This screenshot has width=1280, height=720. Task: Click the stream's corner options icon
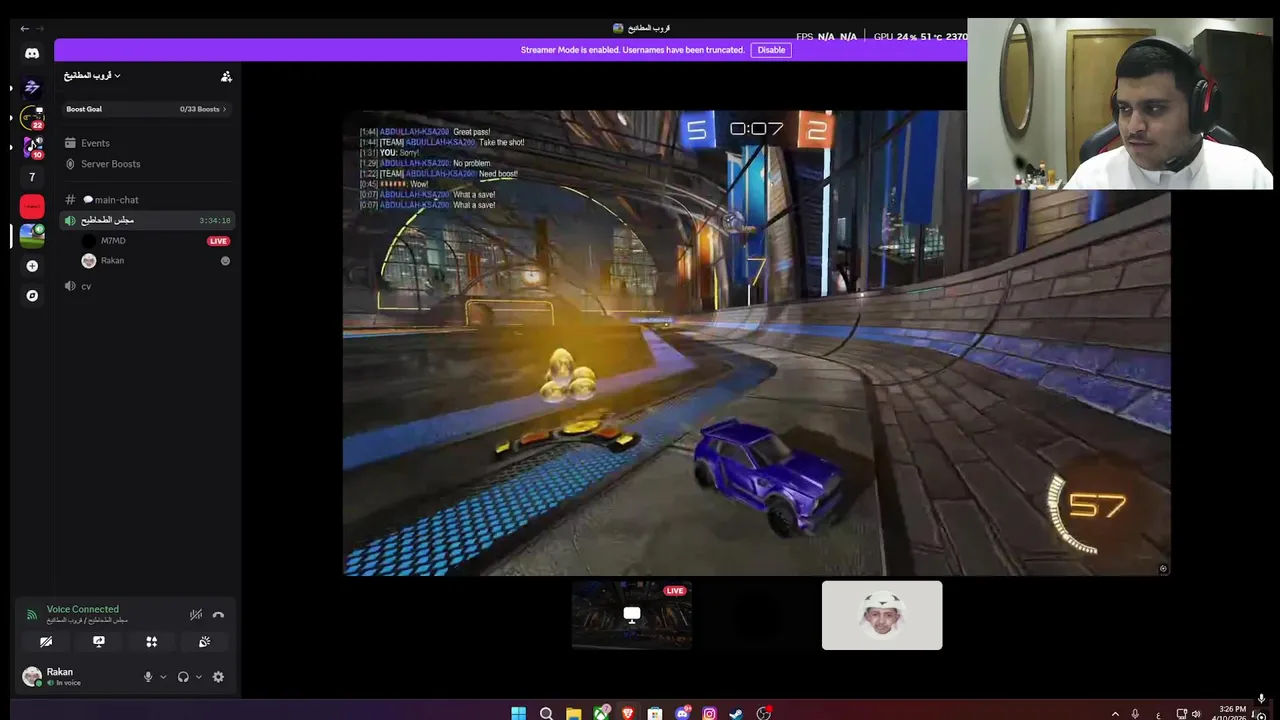point(1163,568)
